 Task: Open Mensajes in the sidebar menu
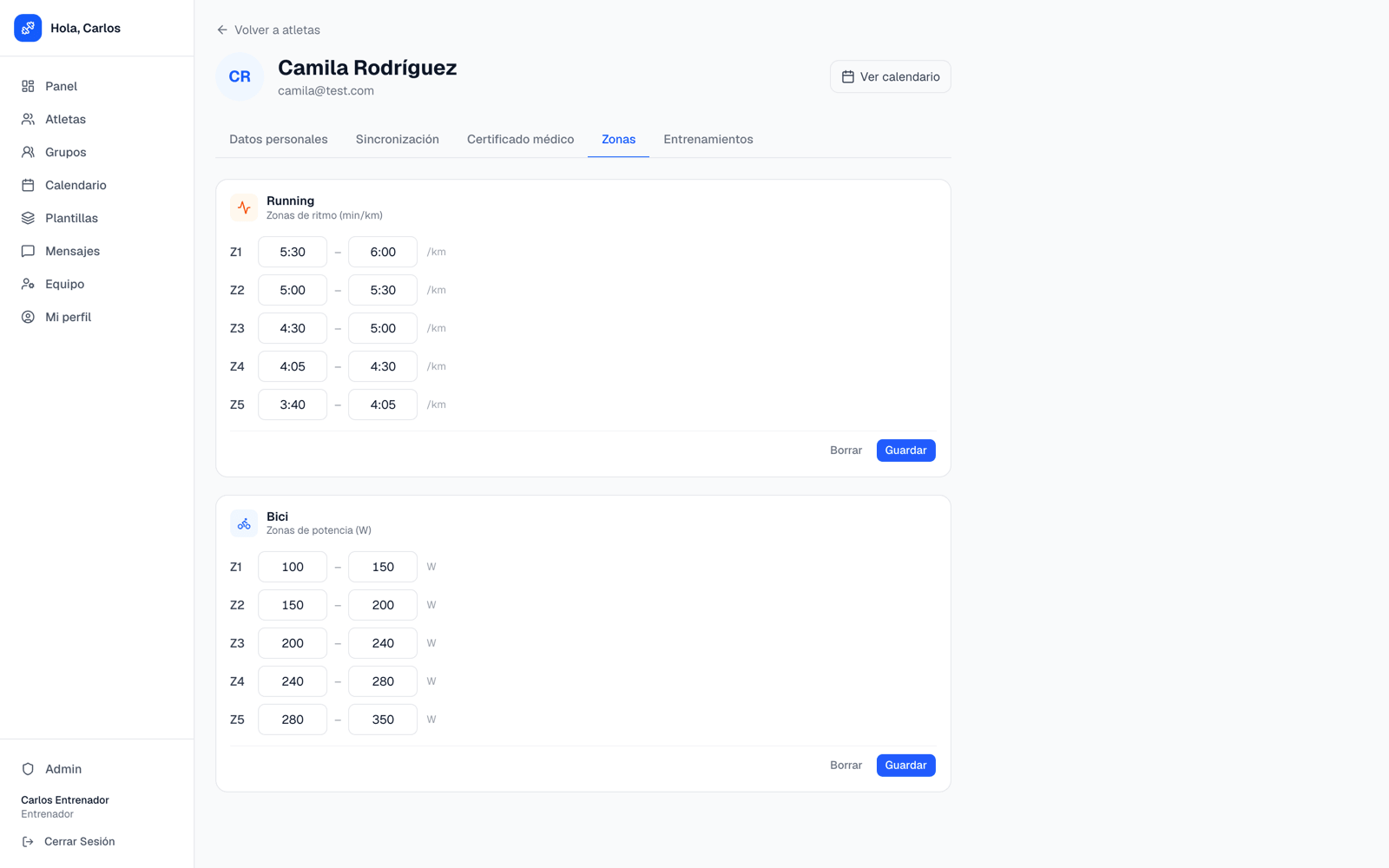(96, 251)
